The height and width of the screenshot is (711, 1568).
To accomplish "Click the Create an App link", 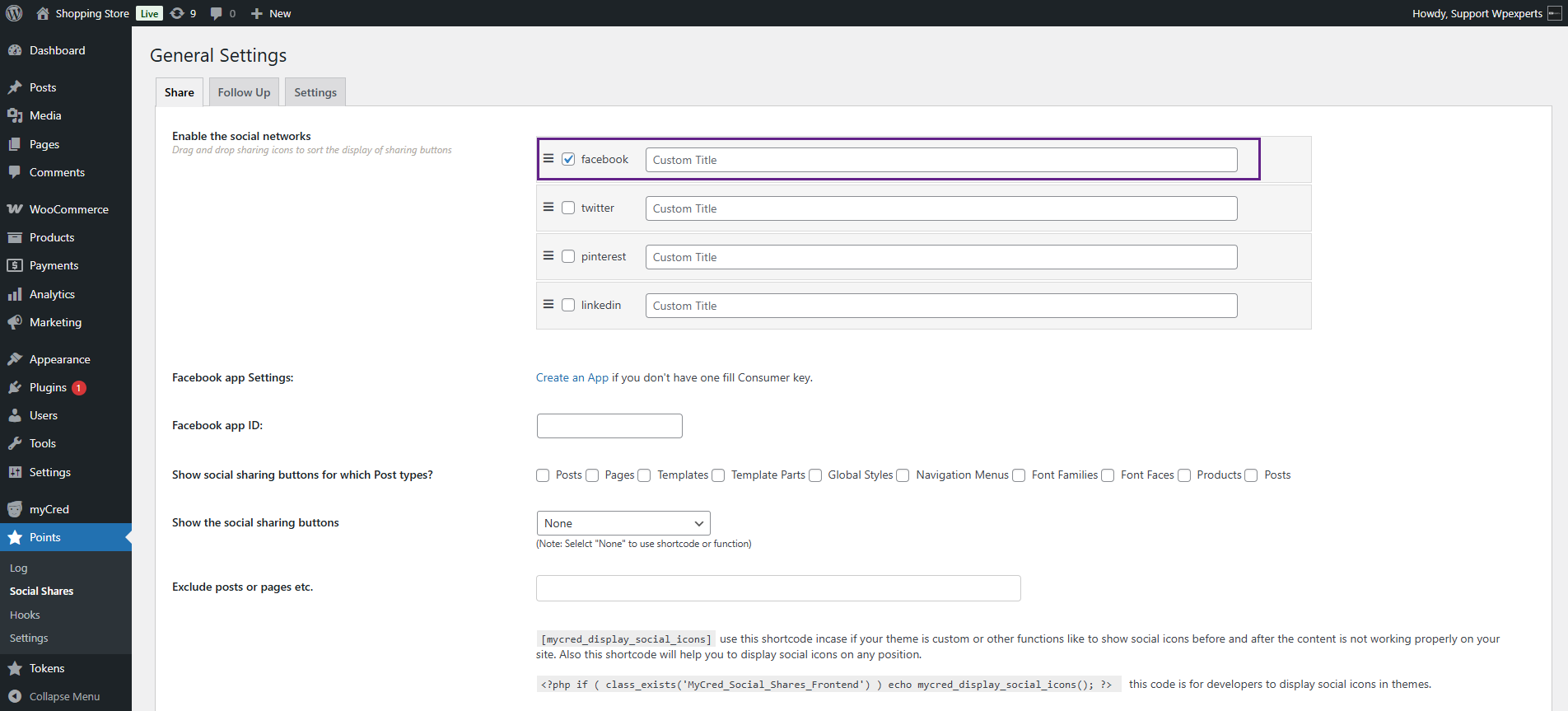I will 572,377.
